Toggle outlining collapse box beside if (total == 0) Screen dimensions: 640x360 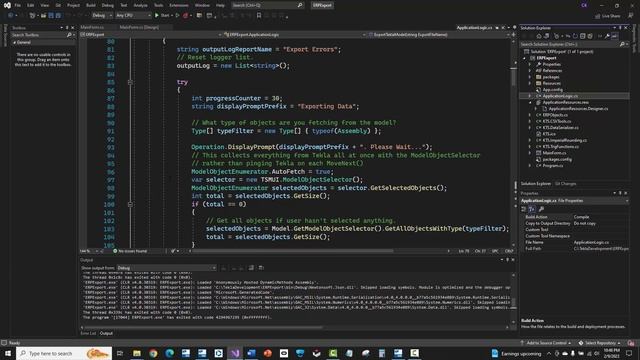pyautogui.click(x=130, y=204)
